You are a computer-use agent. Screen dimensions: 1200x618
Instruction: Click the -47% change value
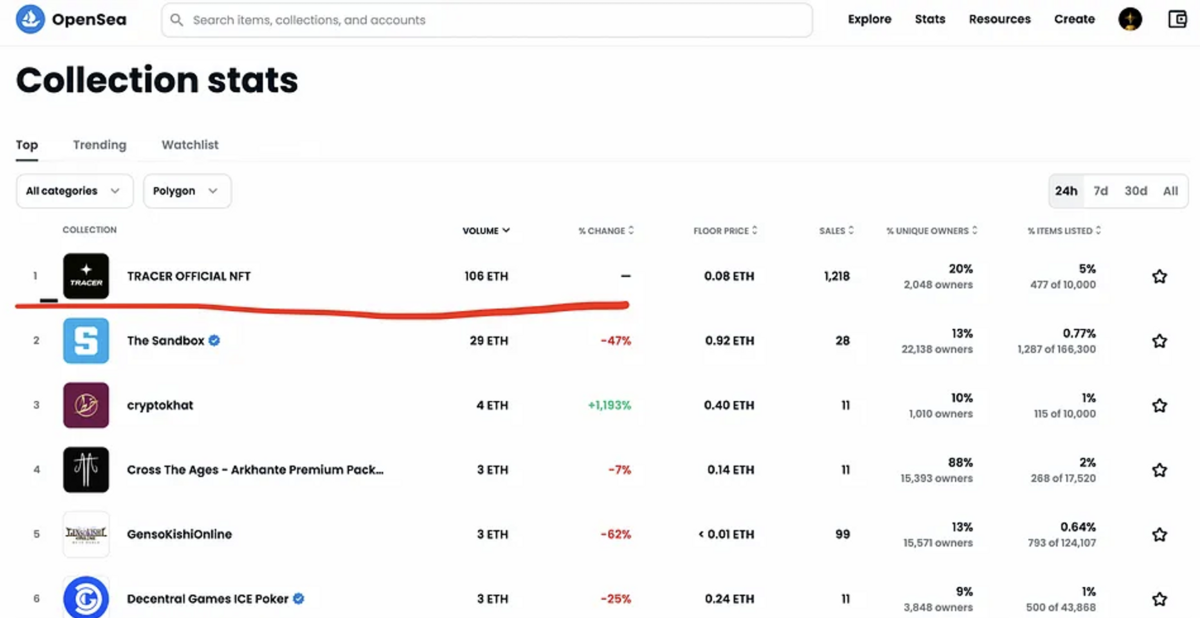[616, 341]
